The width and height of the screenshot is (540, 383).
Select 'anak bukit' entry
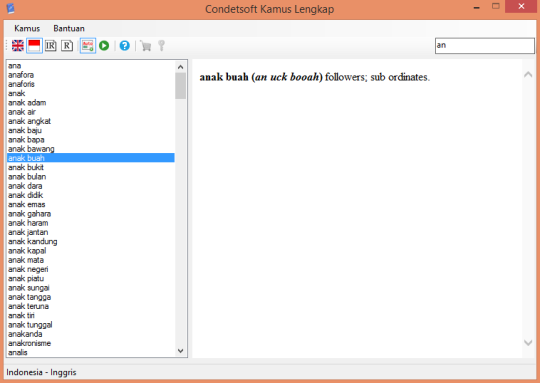coord(91,167)
